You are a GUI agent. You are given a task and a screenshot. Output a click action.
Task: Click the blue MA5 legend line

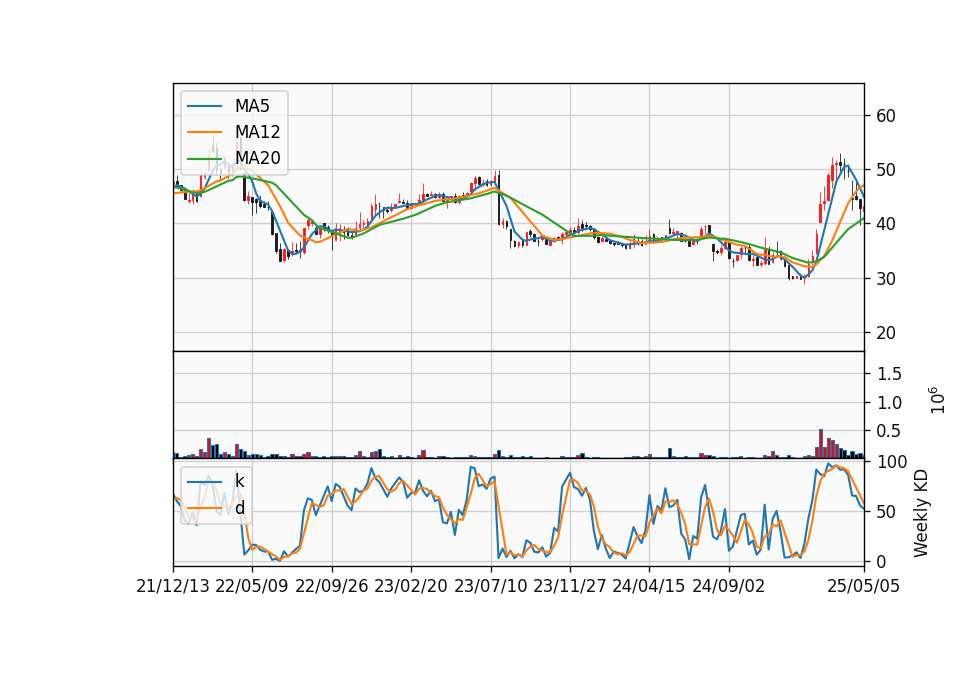(204, 106)
